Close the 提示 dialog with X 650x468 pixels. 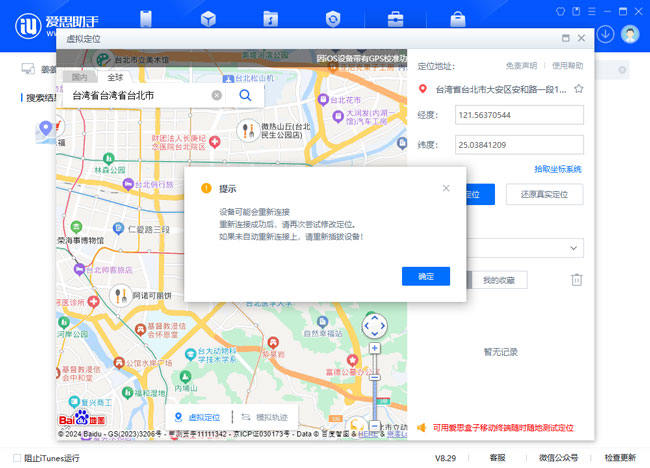click(x=446, y=188)
